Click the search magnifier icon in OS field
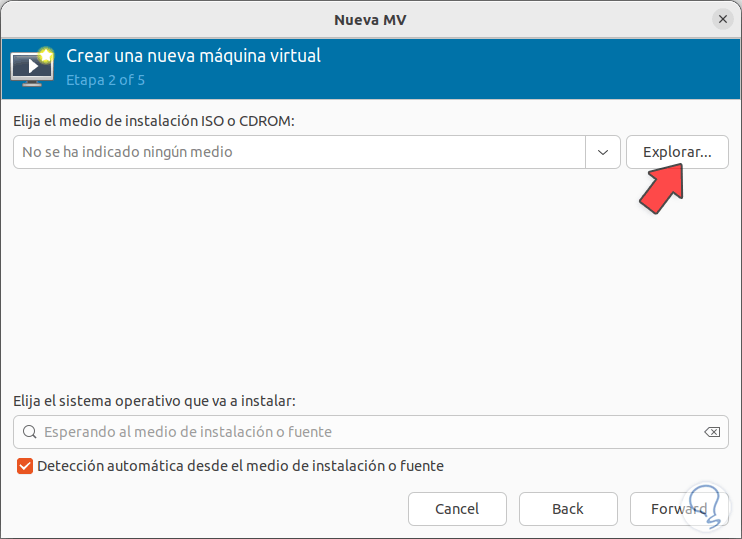The width and height of the screenshot is (742, 539). pyautogui.click(x=29, y=432)
